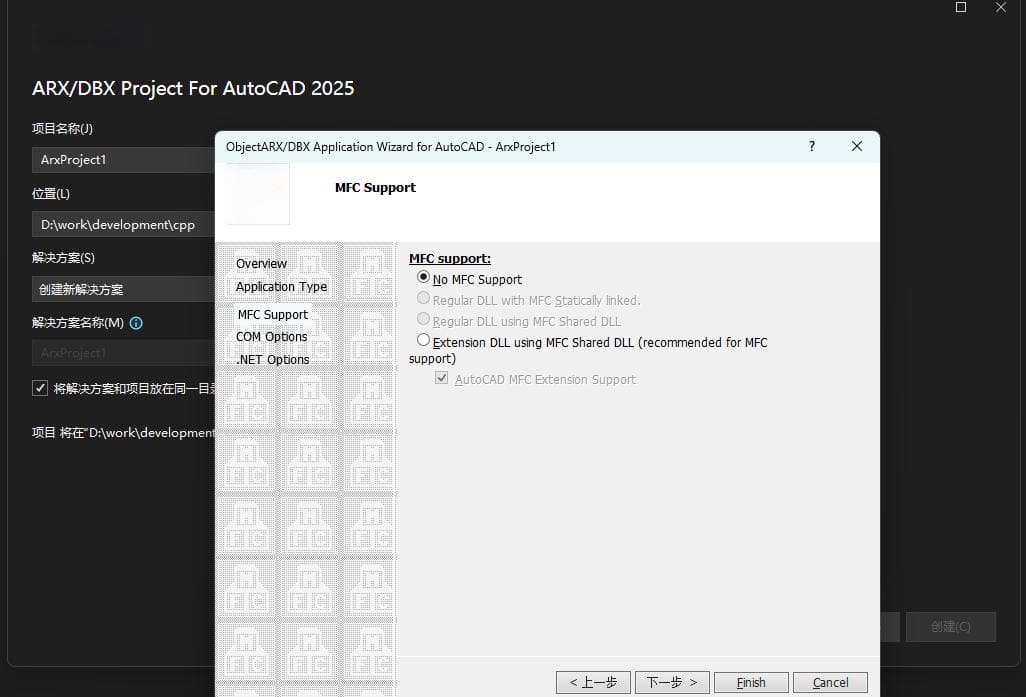1026x697 pixels.
Task: Click the Cancel button in the wizard
Action: [x=830, y=683]
